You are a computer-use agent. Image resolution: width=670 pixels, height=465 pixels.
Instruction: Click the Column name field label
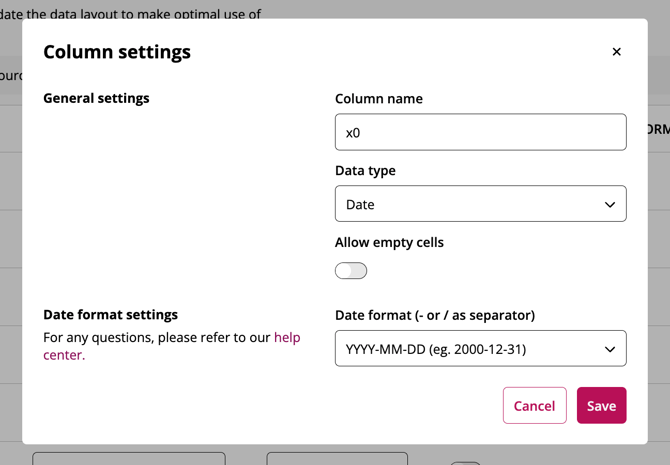tap(378, 99)
